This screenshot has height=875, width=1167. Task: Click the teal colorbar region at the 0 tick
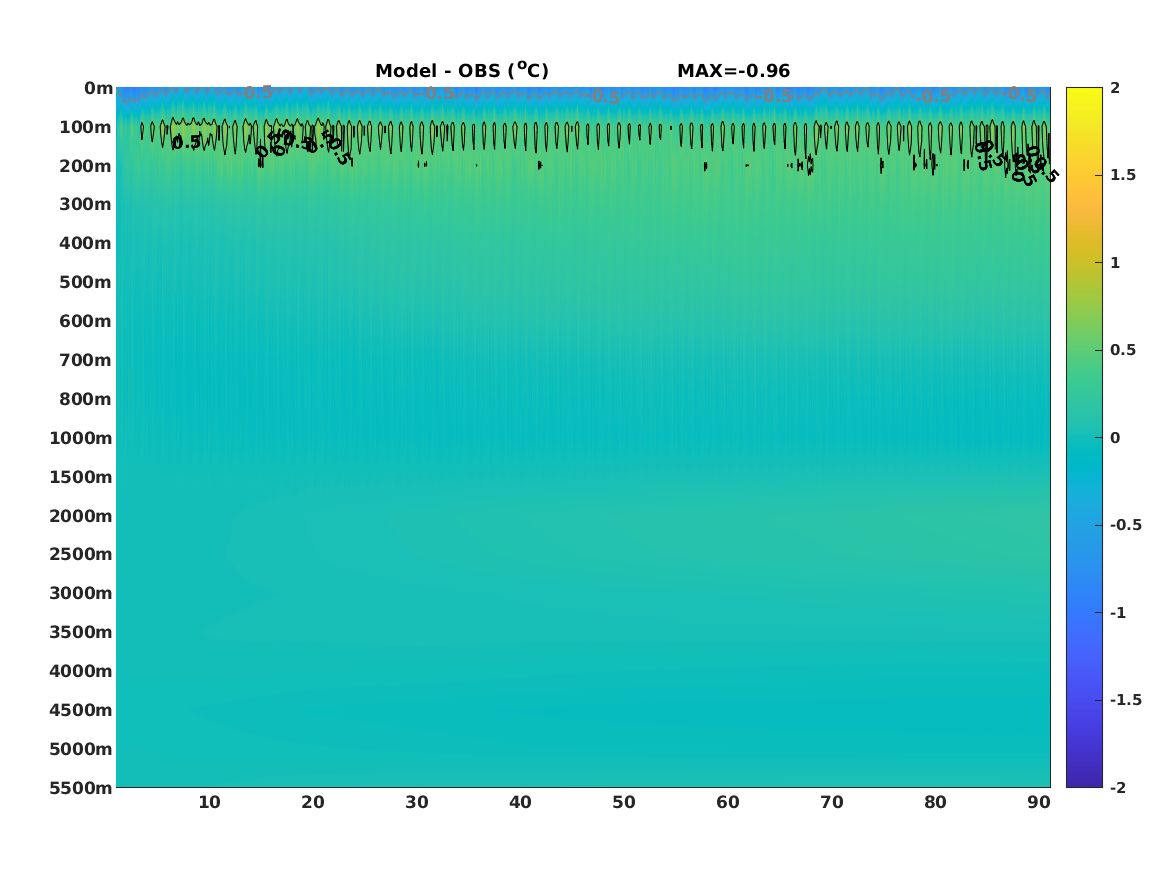(1084, 438)
